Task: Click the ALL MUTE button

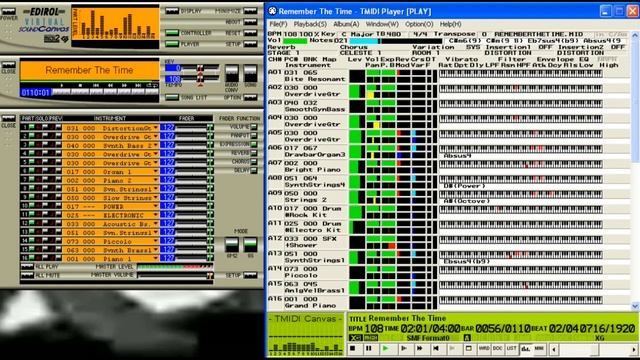Action: tap(27, 276)
